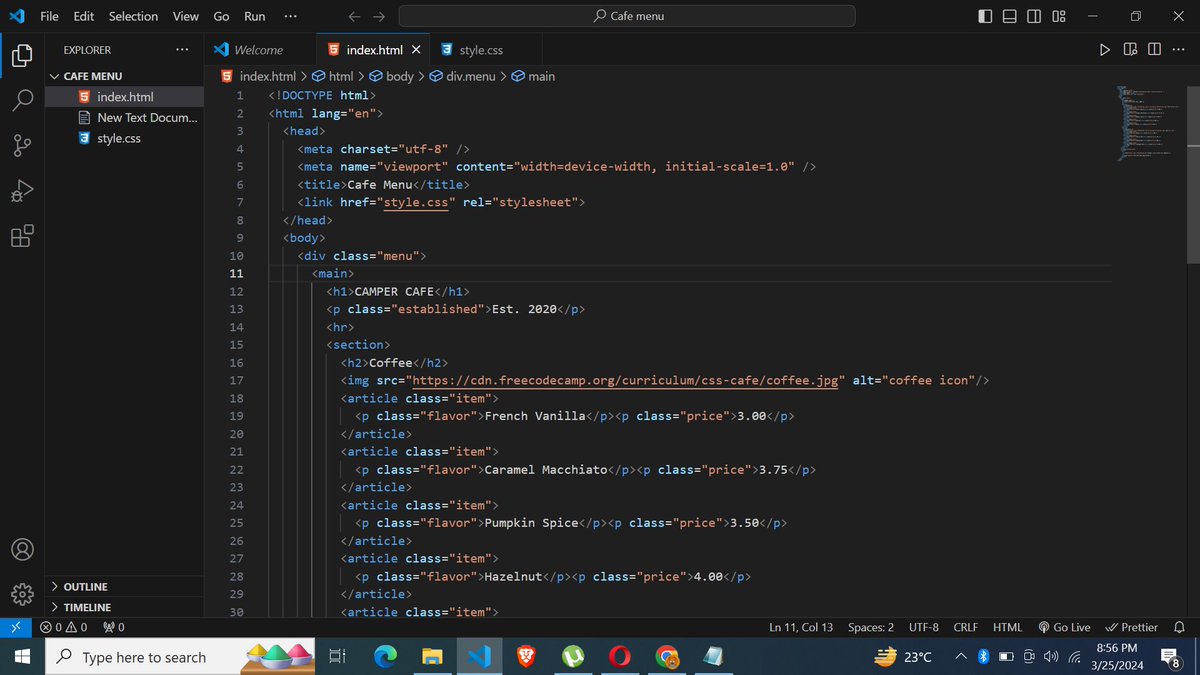The height and width of the screenshot is (675, 1200).
Task: Toggle the secondary side bar
Action: pyautogui.click(x=1034, y=16)
